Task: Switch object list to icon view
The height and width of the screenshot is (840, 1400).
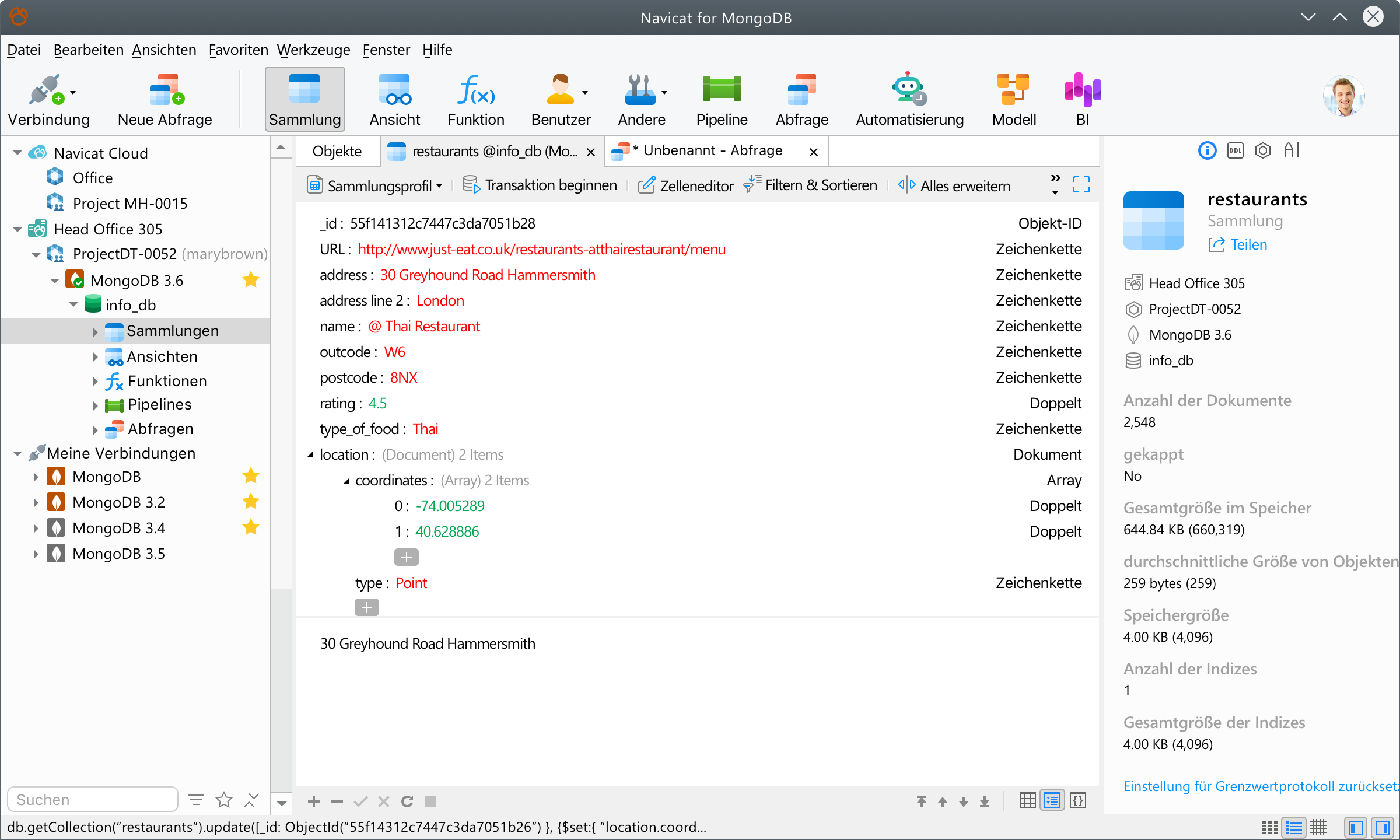Action: tap(1269, 828)
